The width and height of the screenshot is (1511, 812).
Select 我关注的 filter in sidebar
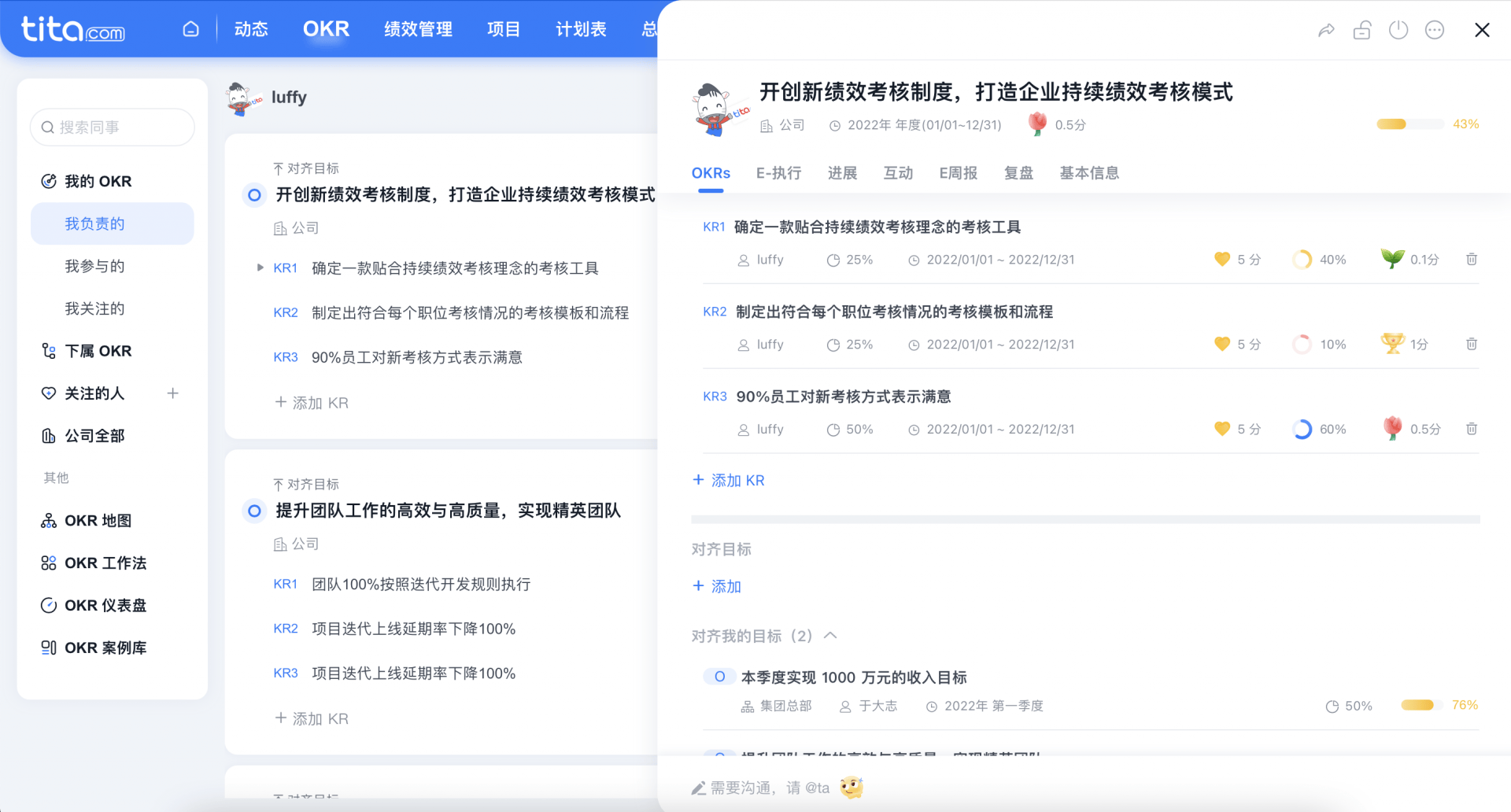(x=94, y=308)
